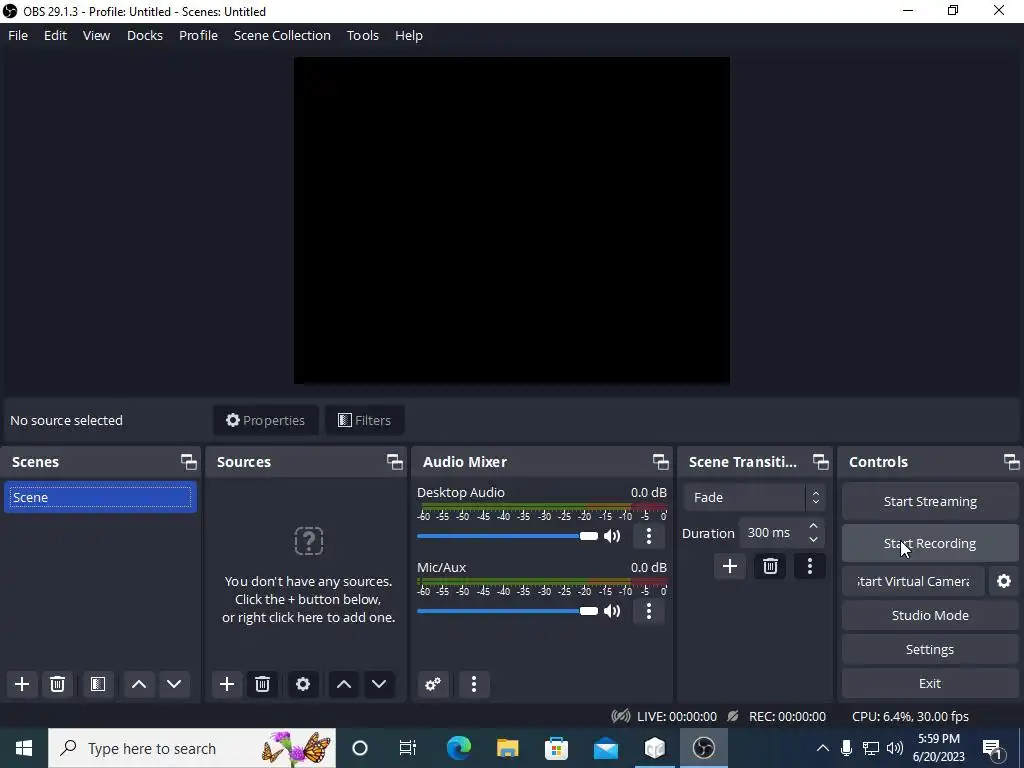Add a new scene with plus icon

(22, 684)
